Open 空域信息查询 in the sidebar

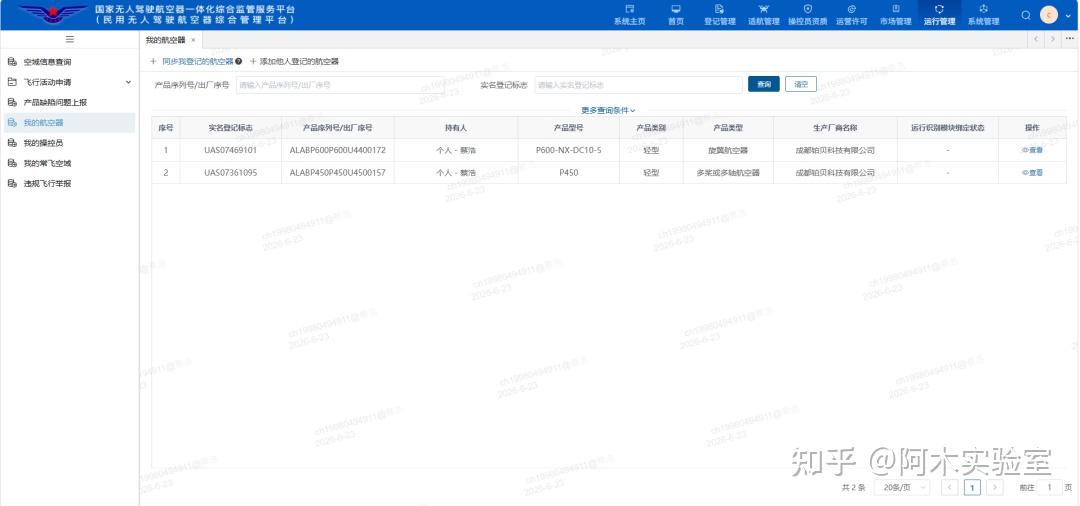click(x=47, y=62)
